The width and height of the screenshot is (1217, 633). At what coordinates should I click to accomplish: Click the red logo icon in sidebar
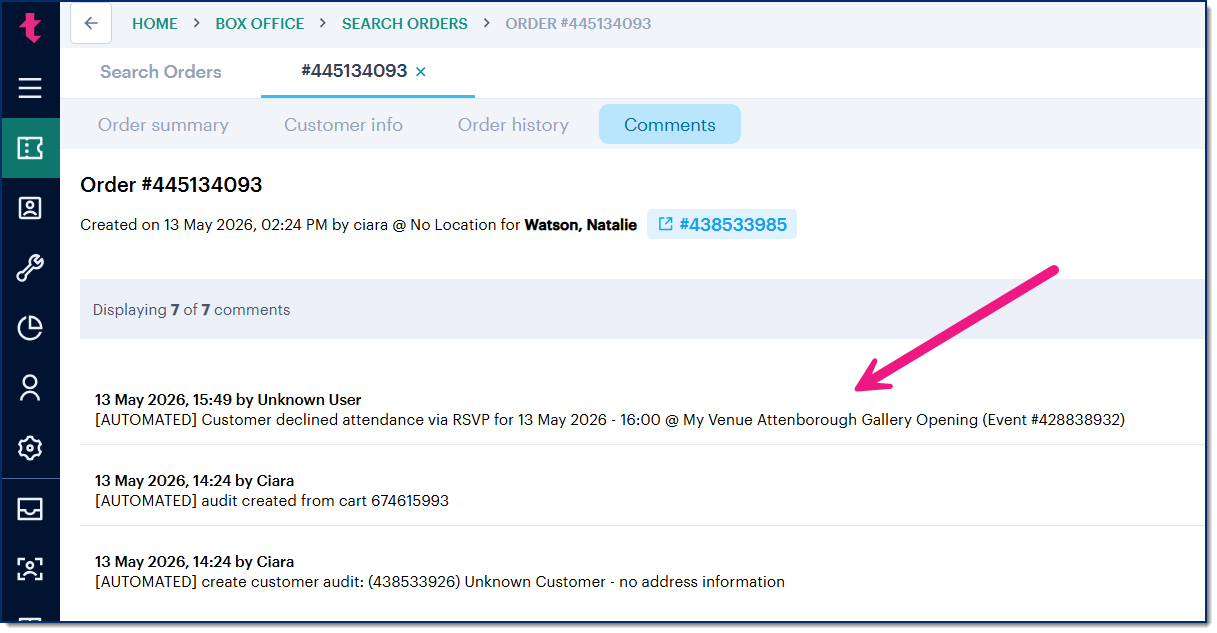point(31,27)
